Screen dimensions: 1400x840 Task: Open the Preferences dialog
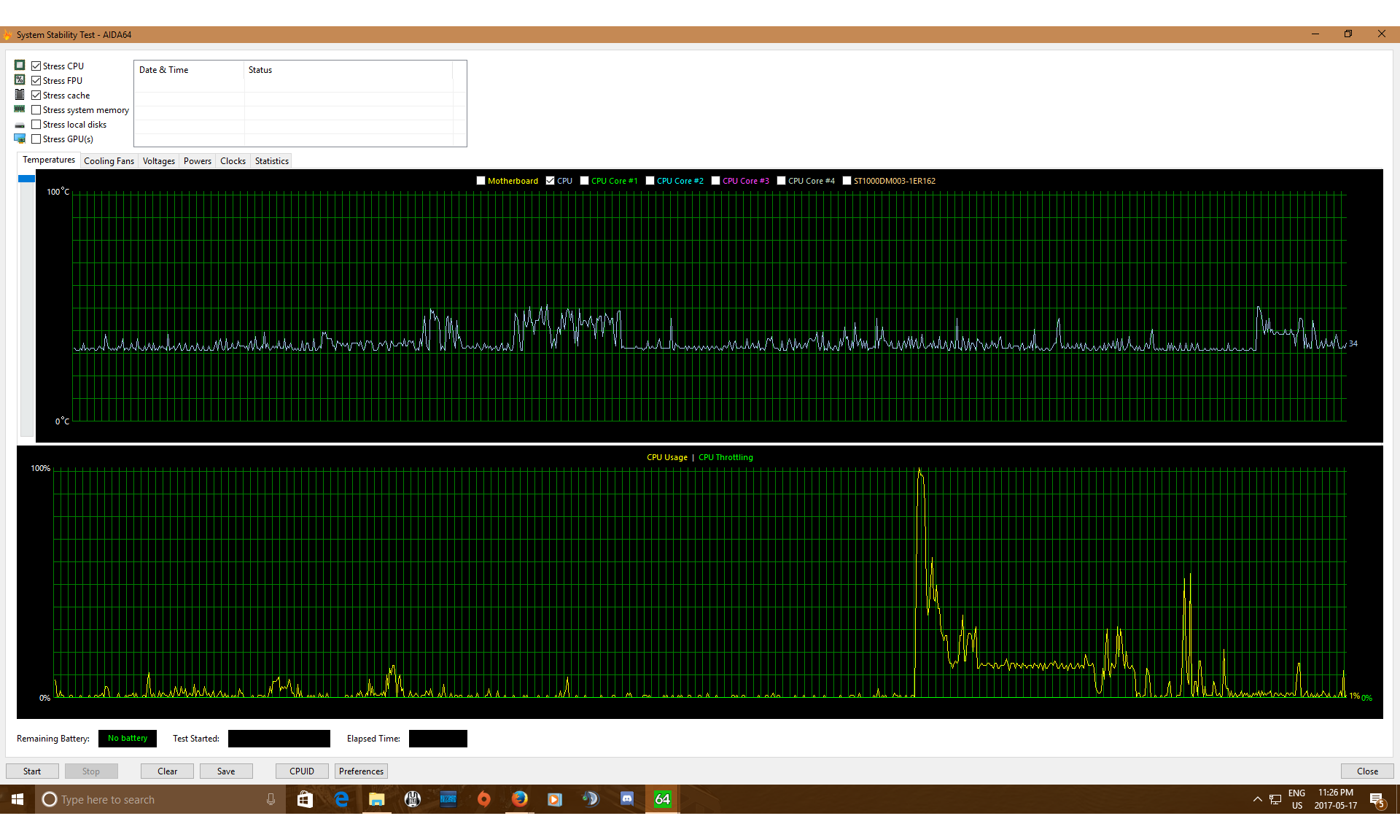[361, 771]
